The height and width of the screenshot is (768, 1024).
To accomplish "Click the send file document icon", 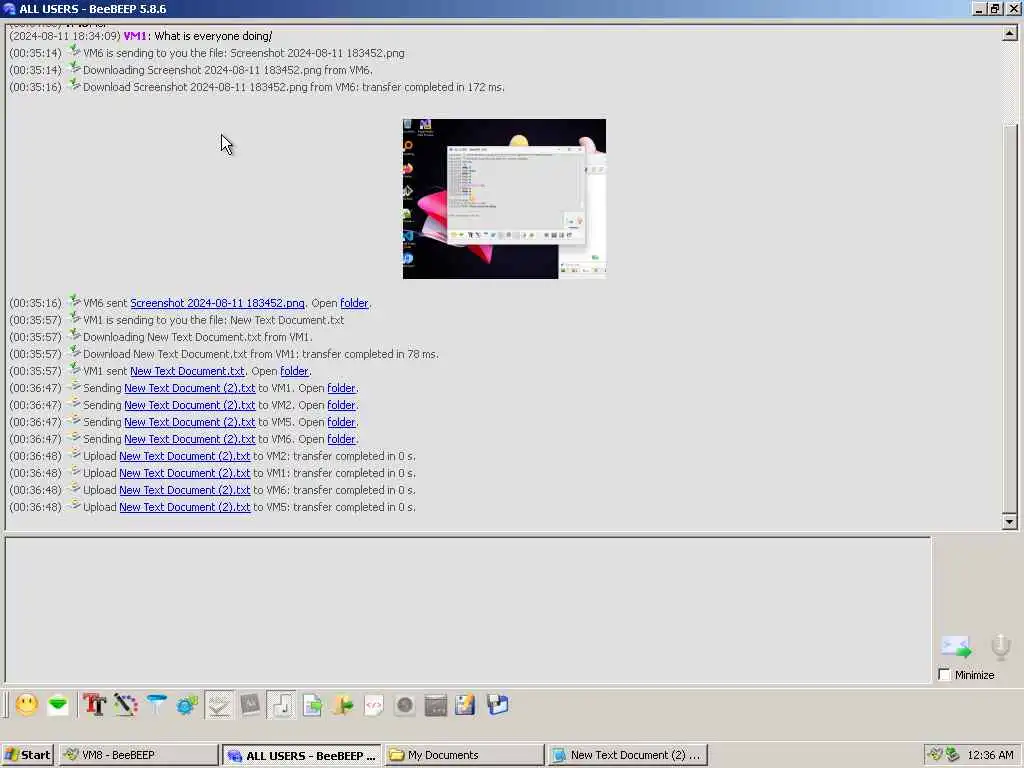I will 313,705.
